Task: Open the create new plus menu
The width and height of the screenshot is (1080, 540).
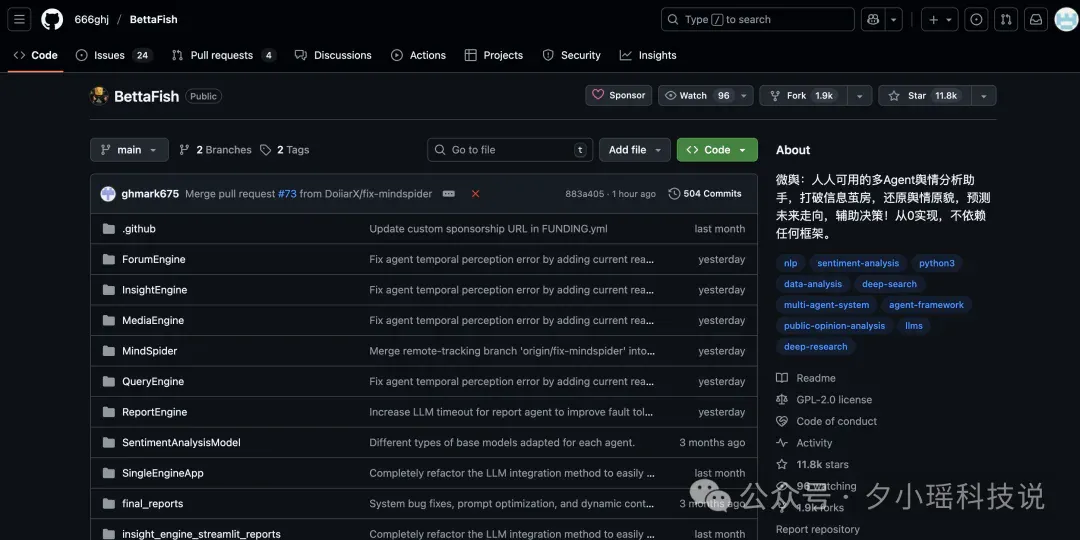Action: coord(939,19)
